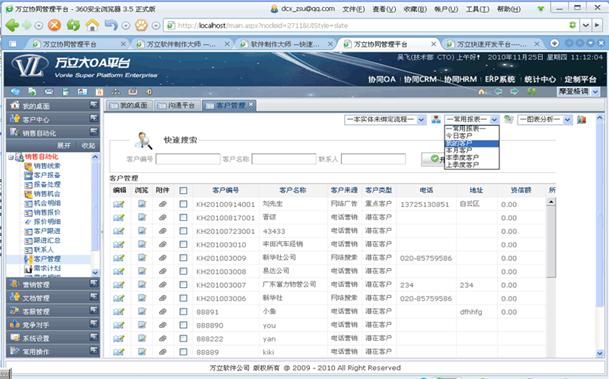
Task: Tick checkbox for customer KH20100723001
Action: (183, 231)
